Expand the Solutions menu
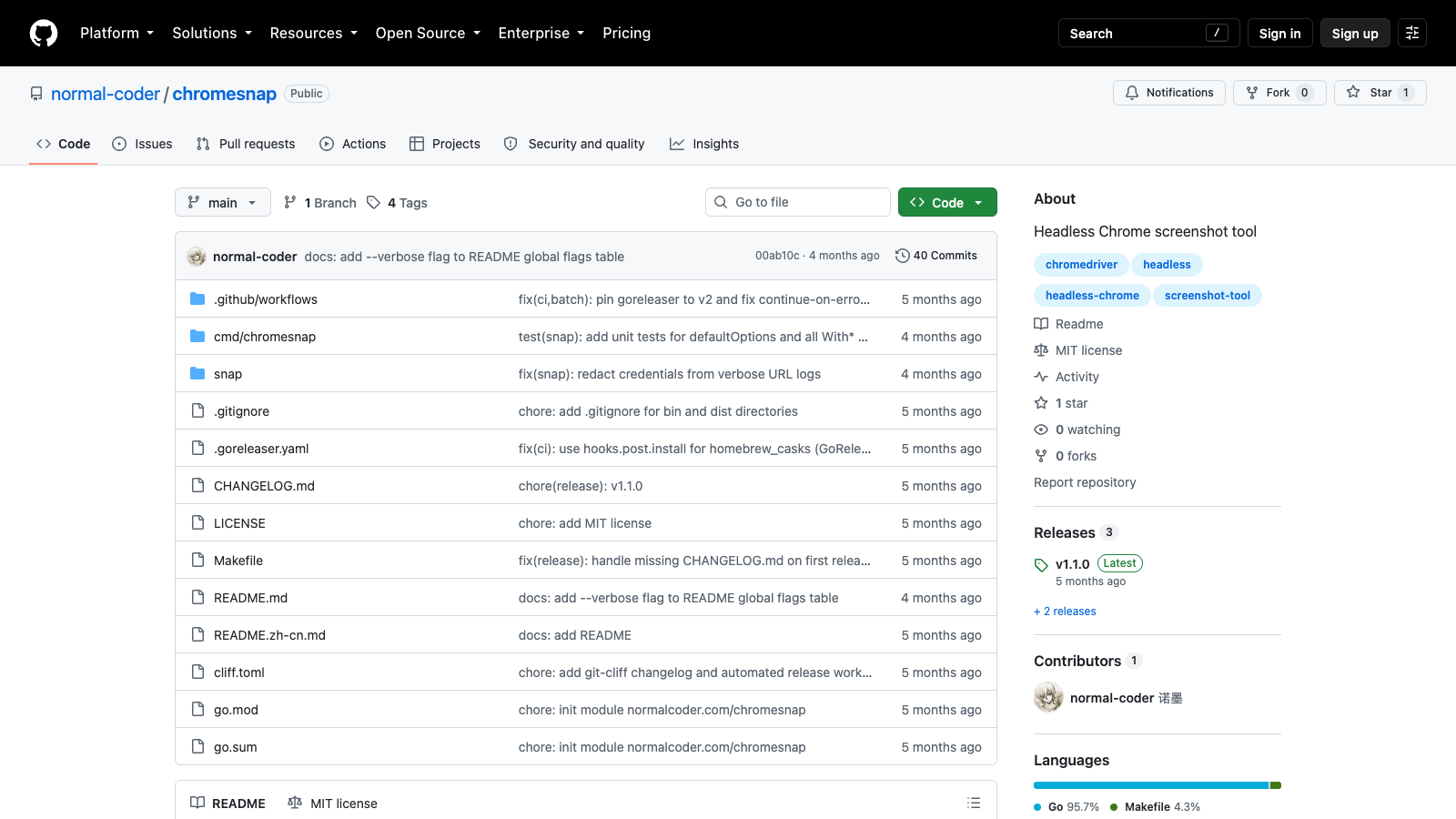This screenshot has width=1456, height=819. [212, 33]
